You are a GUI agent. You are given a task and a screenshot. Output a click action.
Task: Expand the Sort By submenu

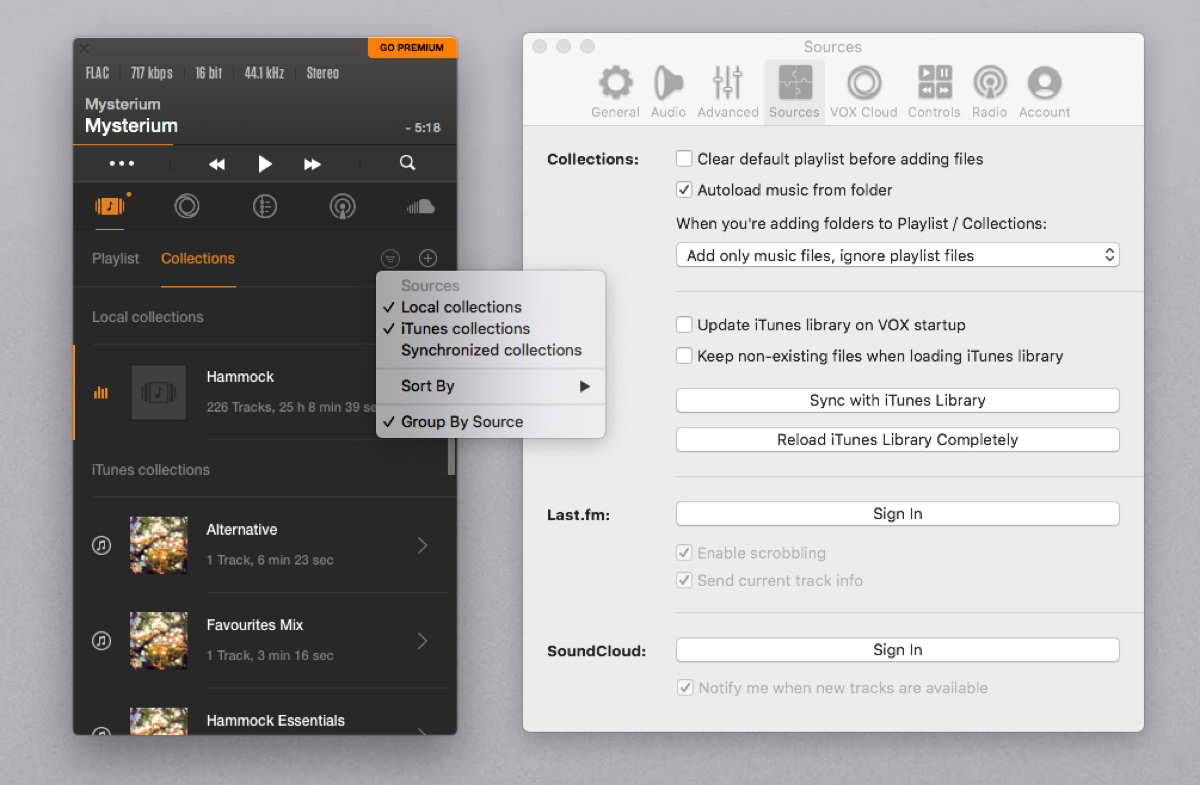(491, 386)
